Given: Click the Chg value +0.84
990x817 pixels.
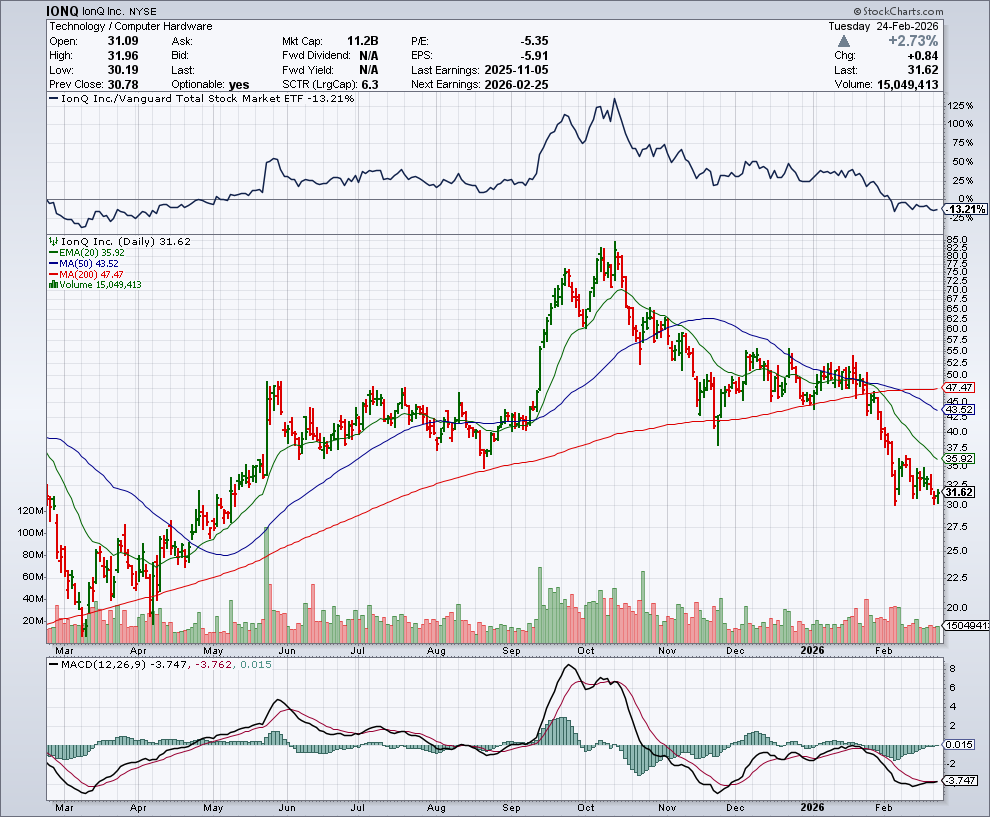Looking at the screenshot, I should point(922,56).
